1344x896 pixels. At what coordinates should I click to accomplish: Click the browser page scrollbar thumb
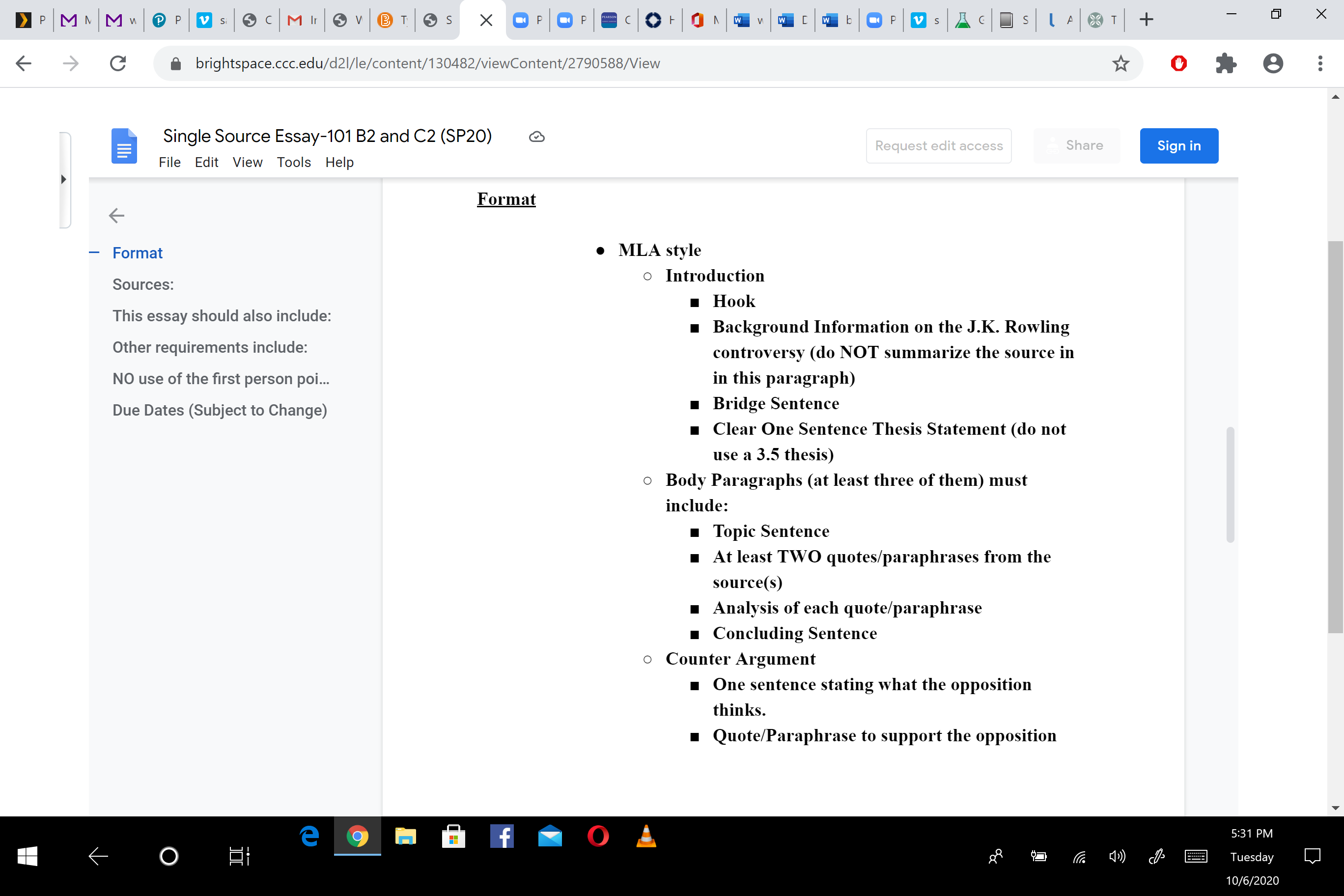pos(1336,437)
